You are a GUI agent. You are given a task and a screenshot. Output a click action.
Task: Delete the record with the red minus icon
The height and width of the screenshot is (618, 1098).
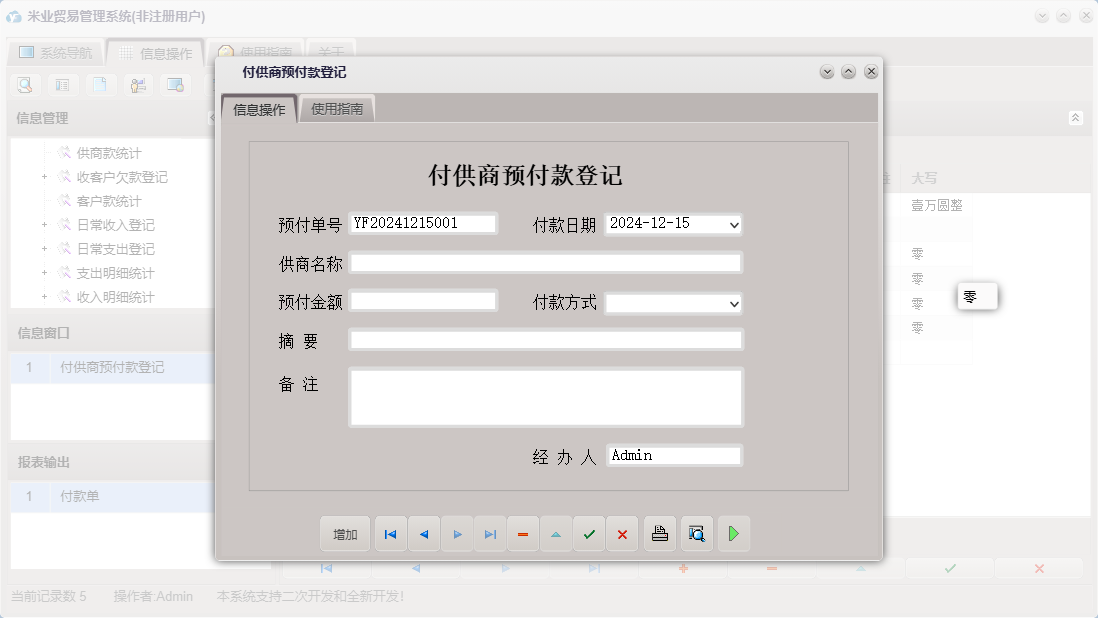pos(523,533)
